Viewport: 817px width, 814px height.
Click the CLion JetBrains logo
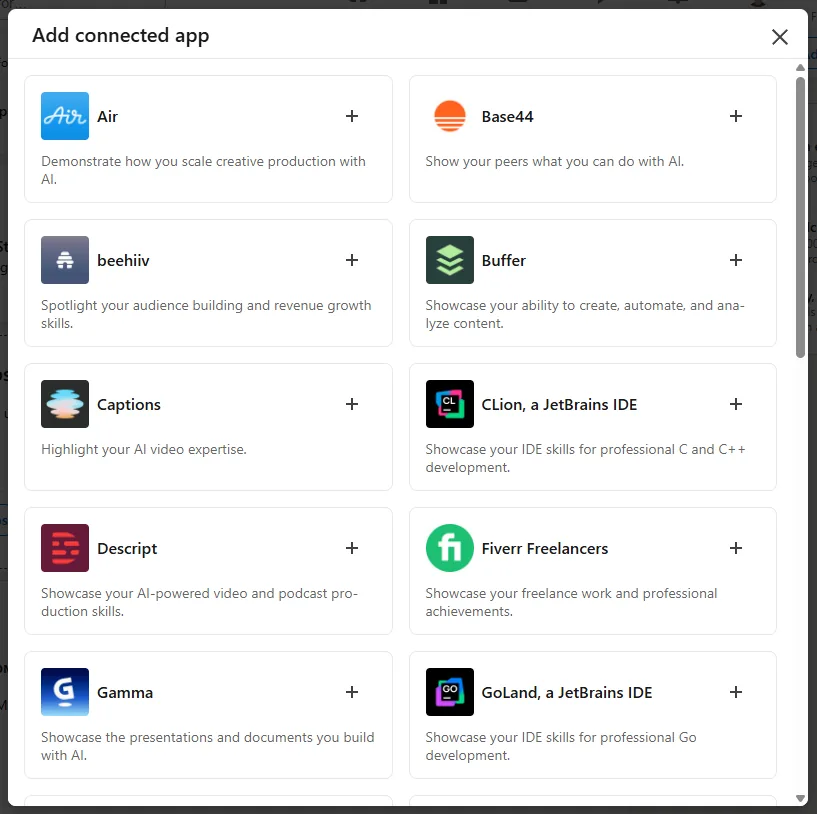[x=449, y=404]
